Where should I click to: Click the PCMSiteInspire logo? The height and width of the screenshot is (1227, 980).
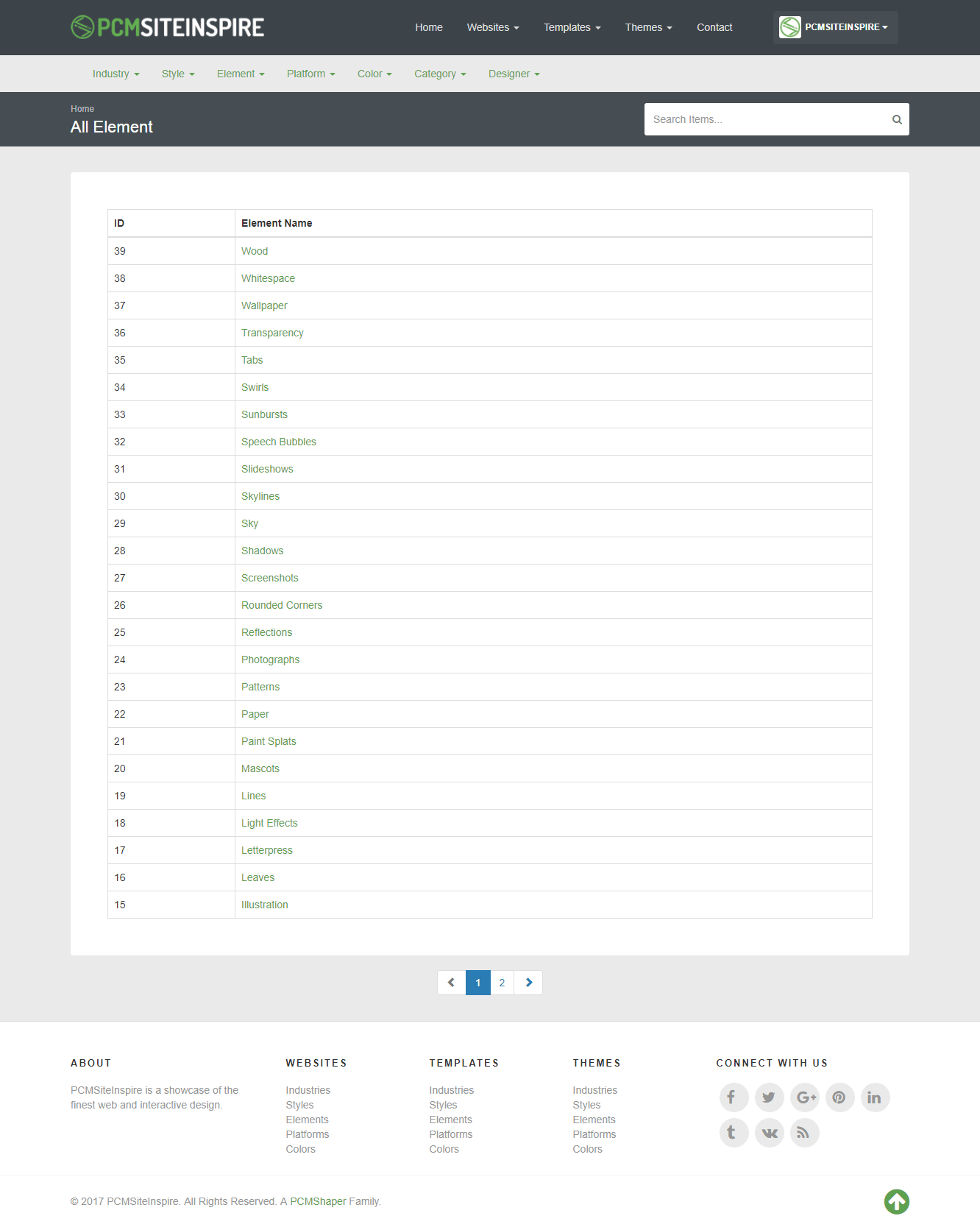coord(168,27)
